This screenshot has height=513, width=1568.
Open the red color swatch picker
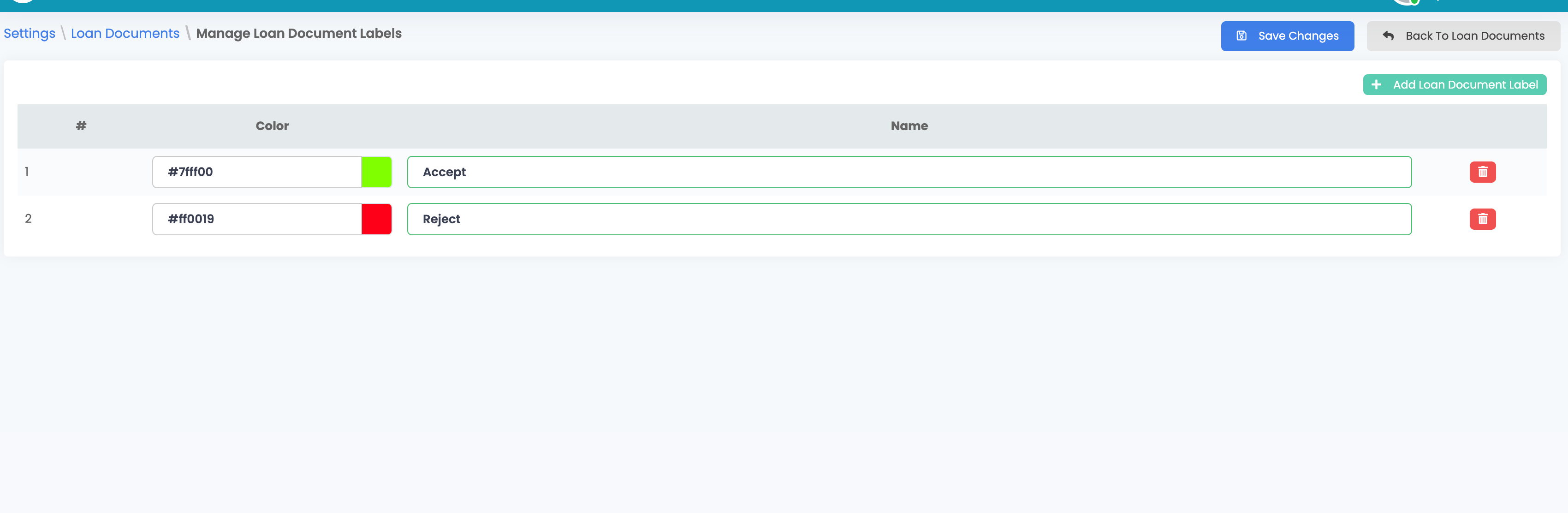coord(376,219)
